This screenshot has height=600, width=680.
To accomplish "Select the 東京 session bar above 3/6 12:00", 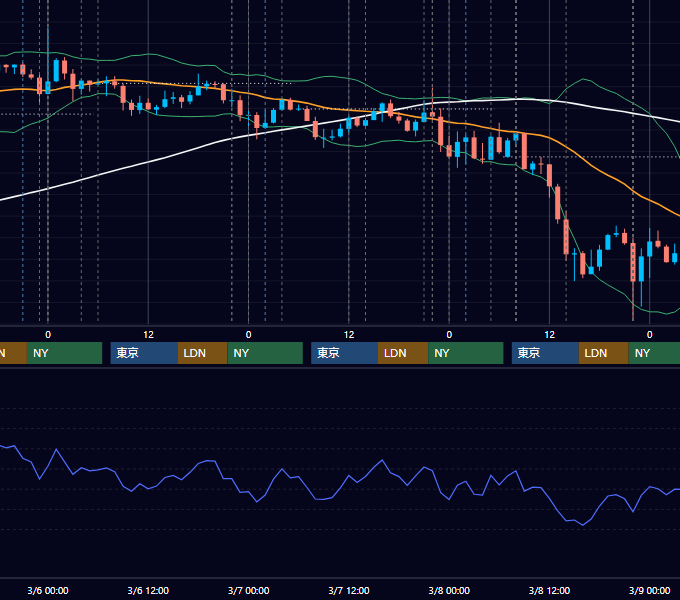I will (x=144, y=353).
